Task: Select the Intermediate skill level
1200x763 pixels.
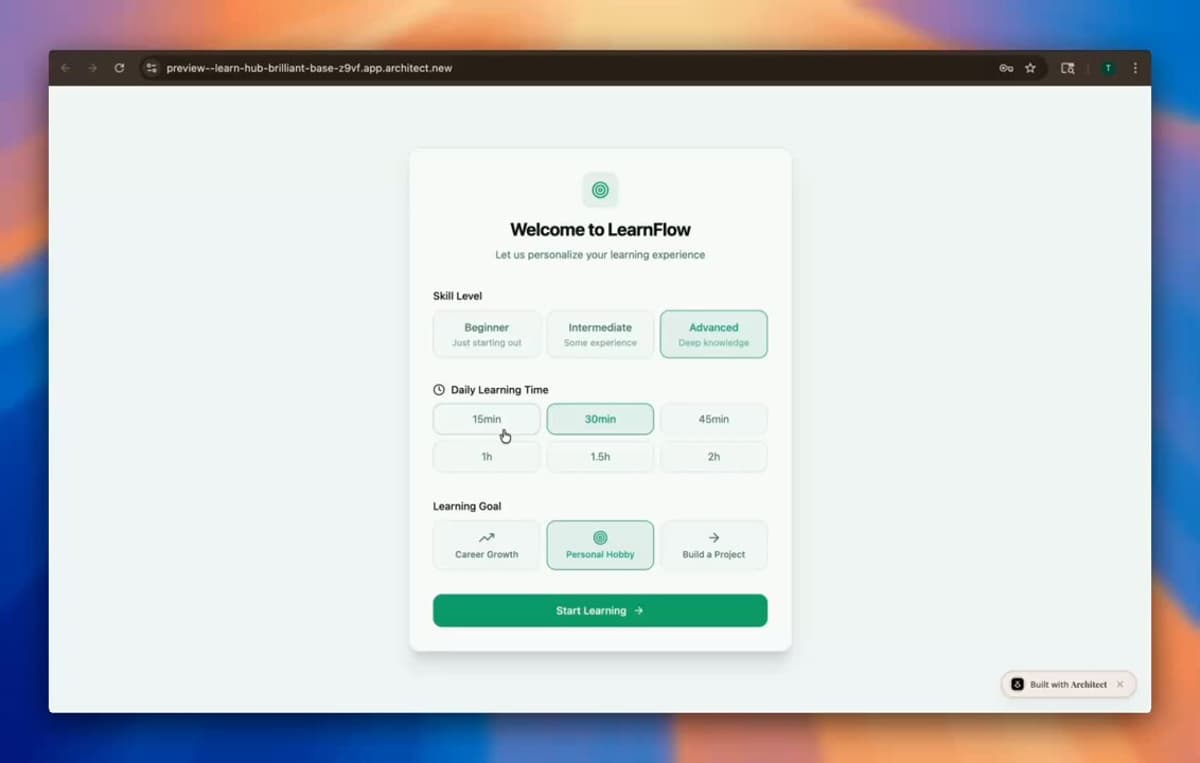Action: (600, 334)
